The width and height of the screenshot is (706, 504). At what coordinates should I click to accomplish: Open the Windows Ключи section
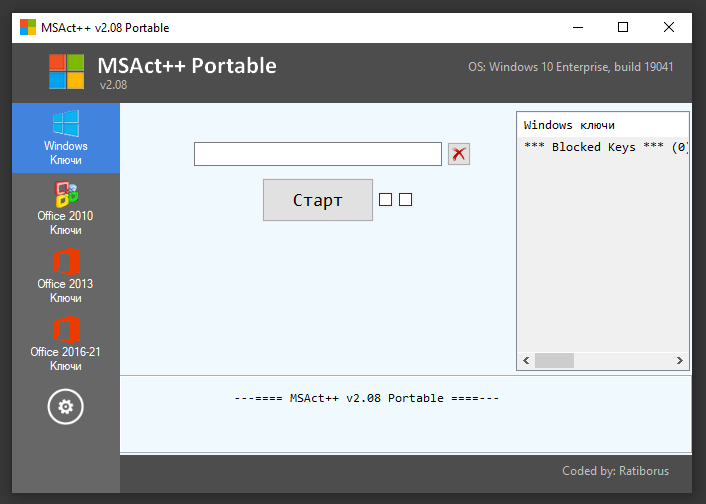[x=65, y=138]
